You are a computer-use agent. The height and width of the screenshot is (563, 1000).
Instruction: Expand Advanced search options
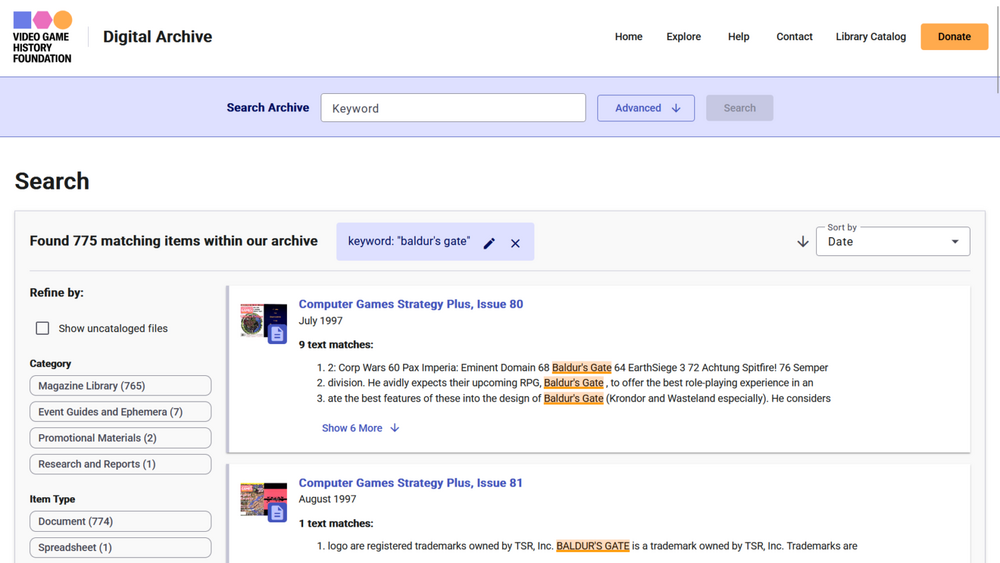[645, 108]
